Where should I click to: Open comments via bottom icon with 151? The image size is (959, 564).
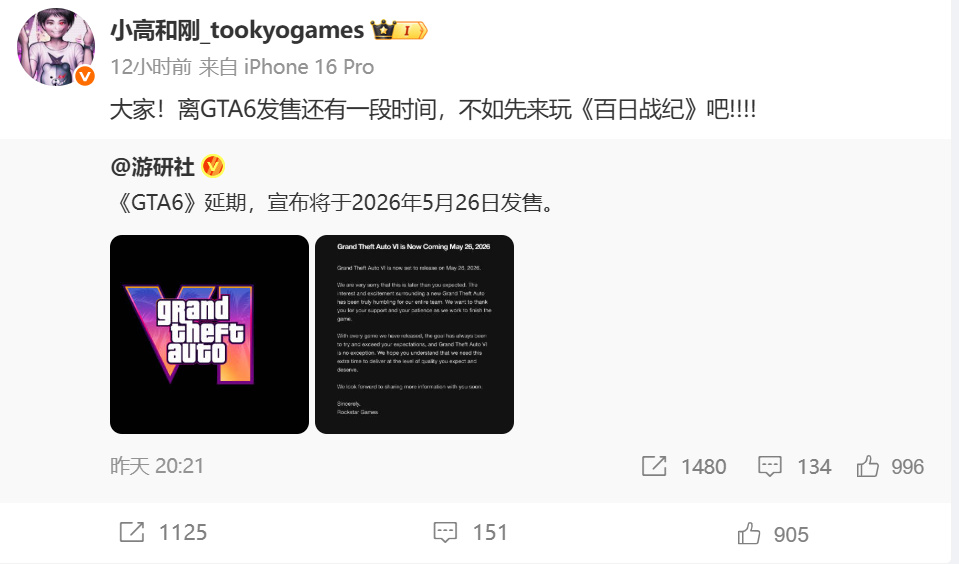point(445,532)
